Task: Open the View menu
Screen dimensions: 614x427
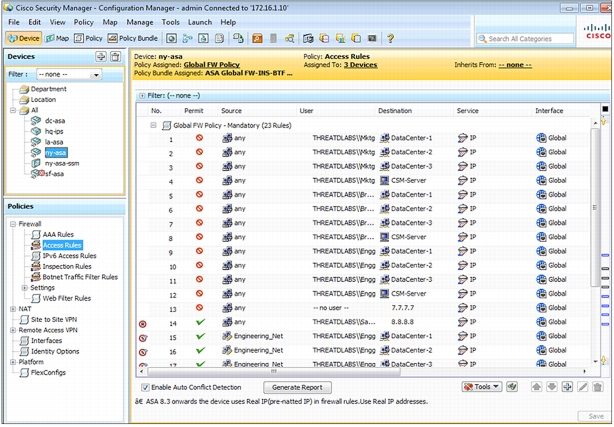Action: point(57,22)
